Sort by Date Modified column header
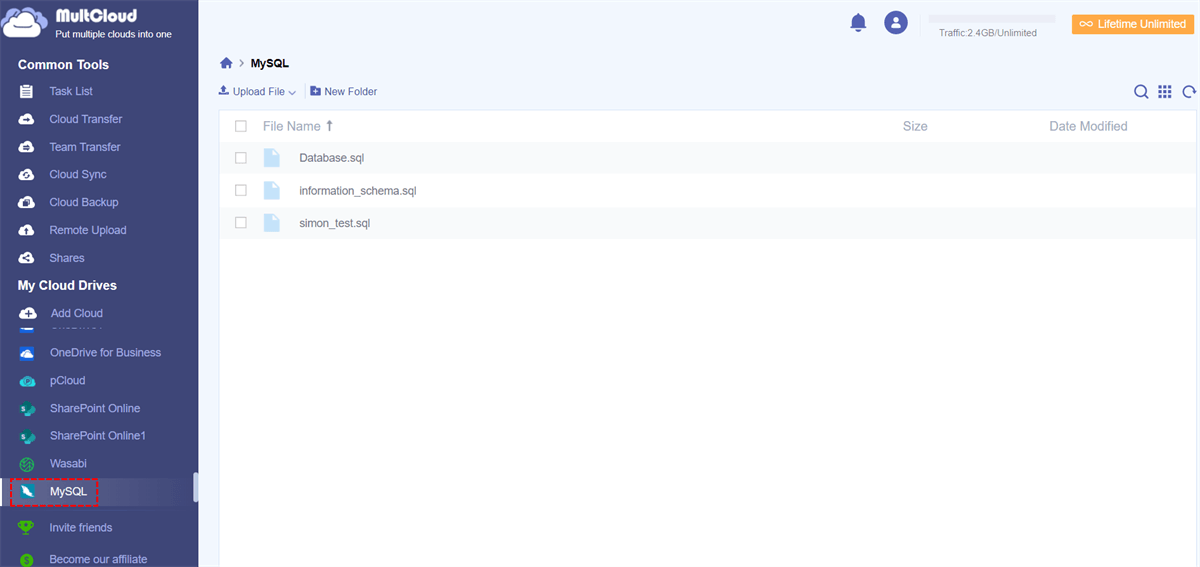Image resolution: width=1200 pixels, height=567 pixels. tap(1088, 126)
